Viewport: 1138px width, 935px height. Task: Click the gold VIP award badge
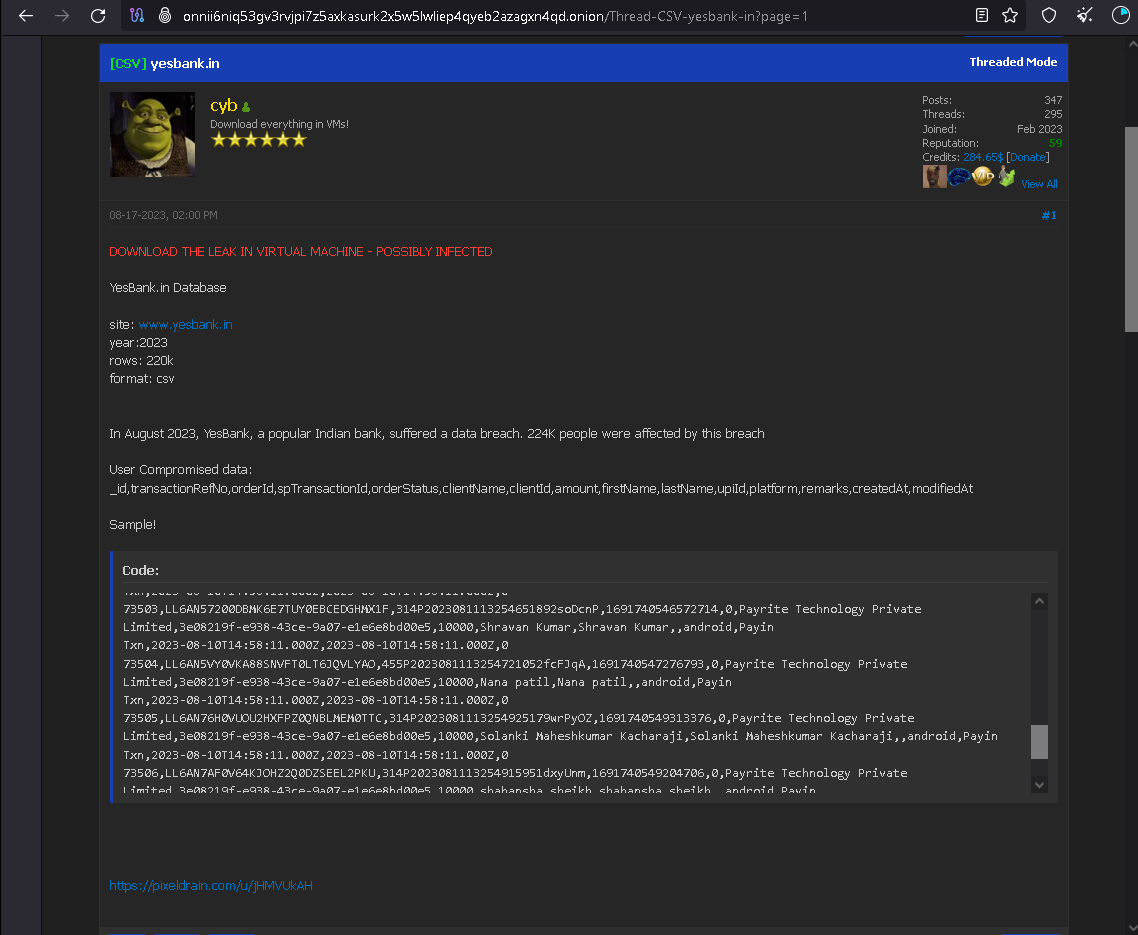[x=983, y=176]
